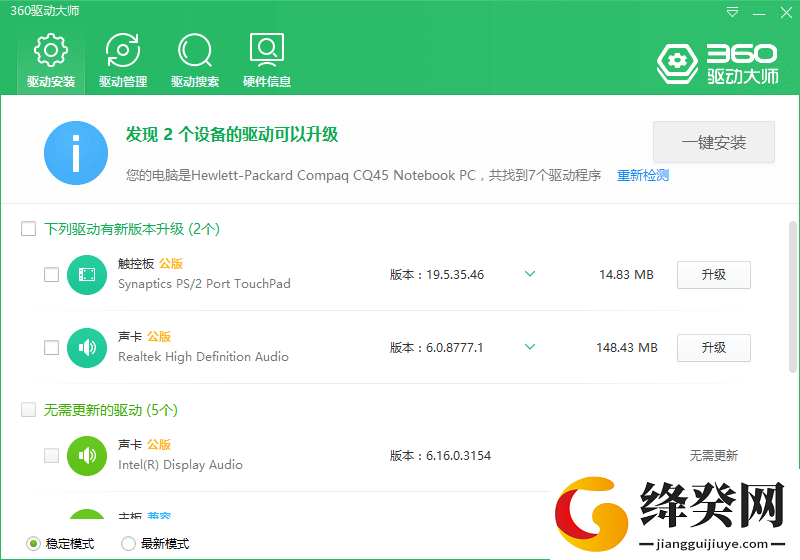Open the 驱动安装 tab
This screenshot has height=560, width=800.
click(x=51, y=61)
